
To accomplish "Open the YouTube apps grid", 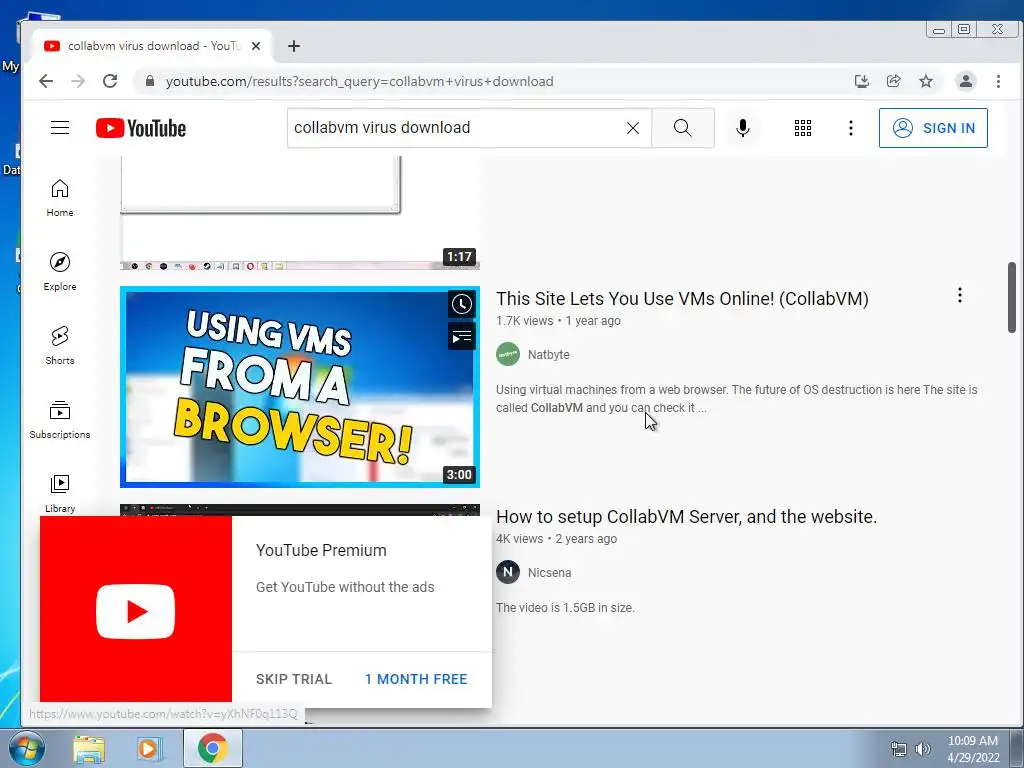I will (x=803, y=128).
